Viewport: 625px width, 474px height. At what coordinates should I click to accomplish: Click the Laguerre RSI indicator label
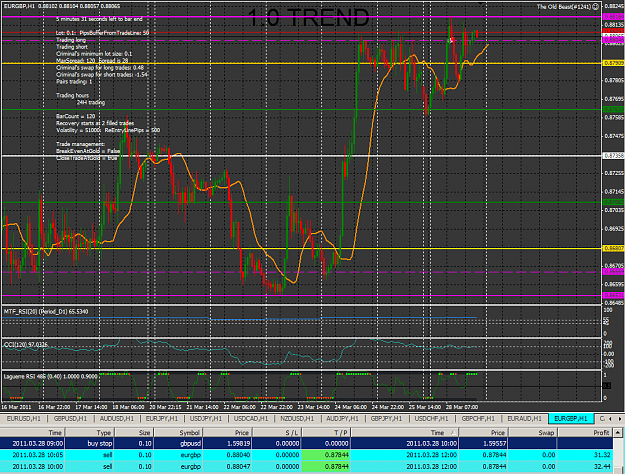point(50,376)
